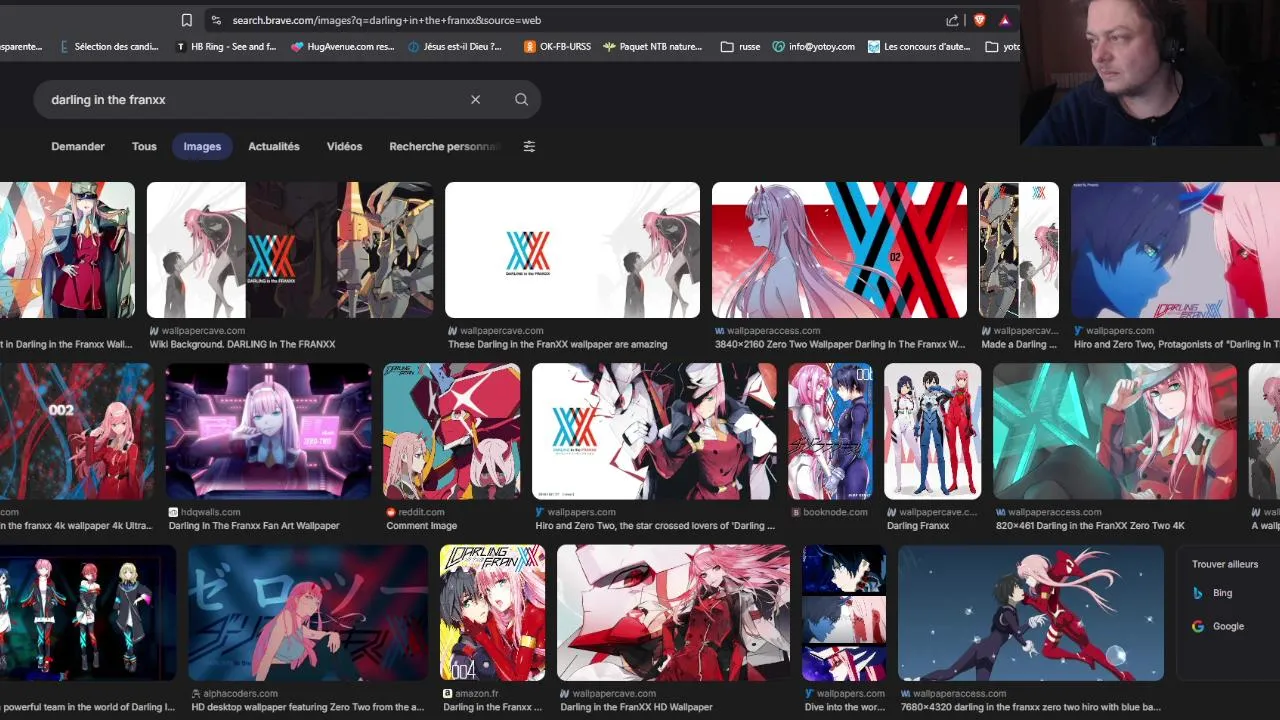Switch to the Vidéos tab

(x=344, y=146)
